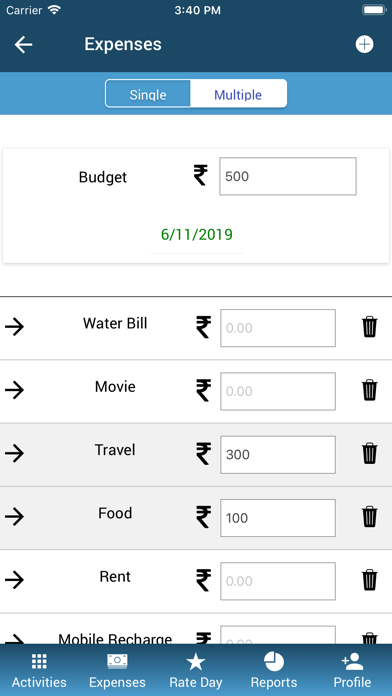This screenshot has height=696, width=392.
Task: Open Water Bill details arrow
Action: coord(15,328)
